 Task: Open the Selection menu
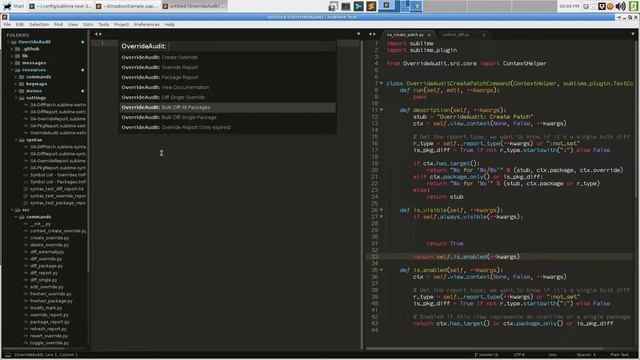[x=39, y=24]
